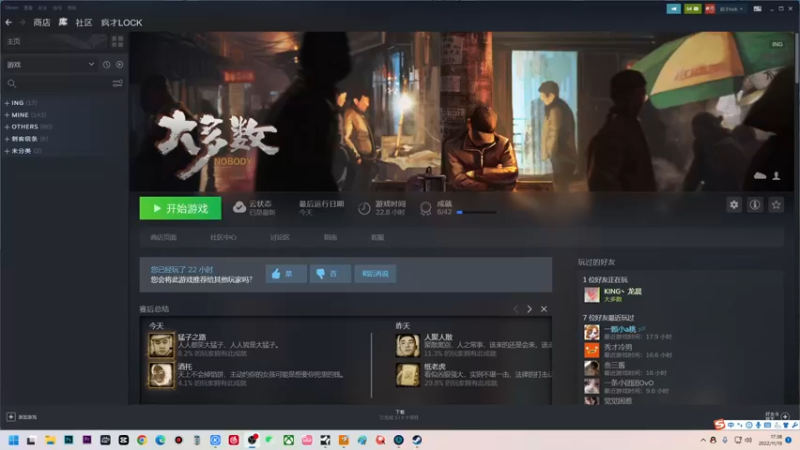Screen dimensions: 800x450
Task: Click the green 开始游戏 play button
Action: (181, 208)
